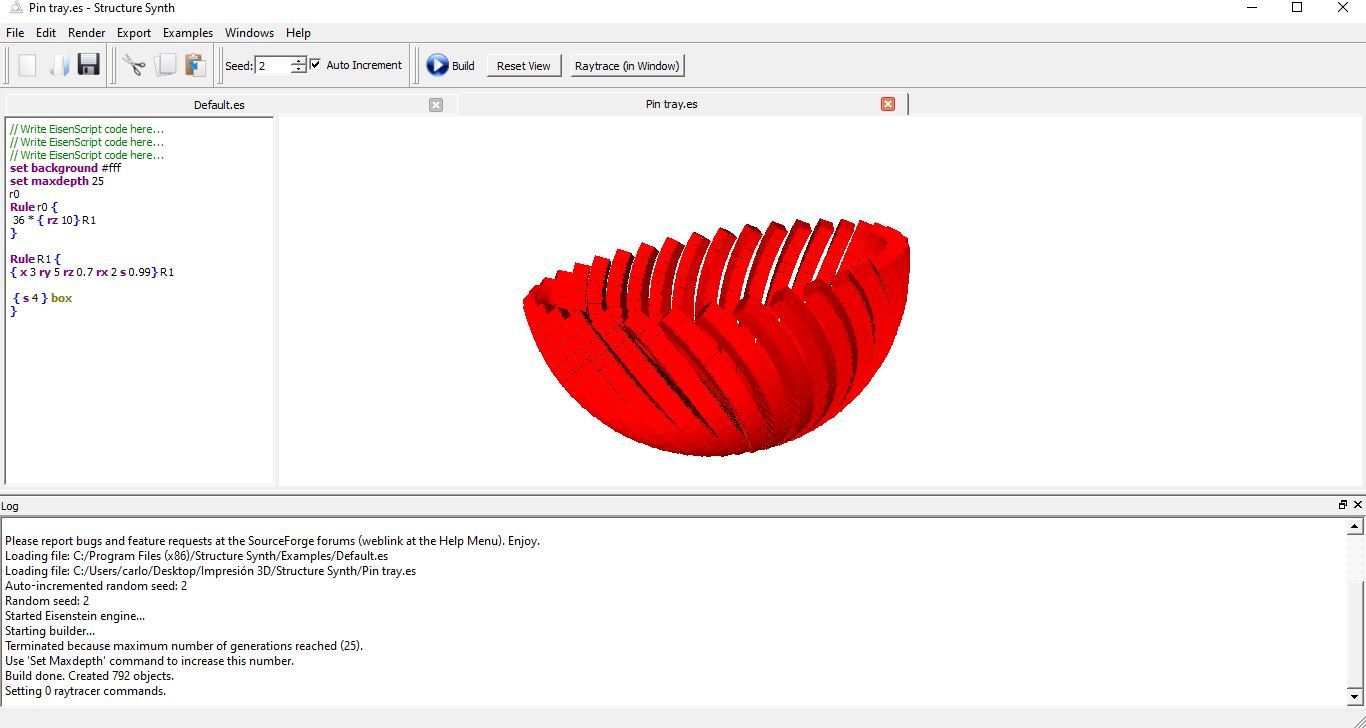This screenshot has height=728, width=1366.
Task: Click the Structure Synth title bar app icon
Action: [15, 8]
